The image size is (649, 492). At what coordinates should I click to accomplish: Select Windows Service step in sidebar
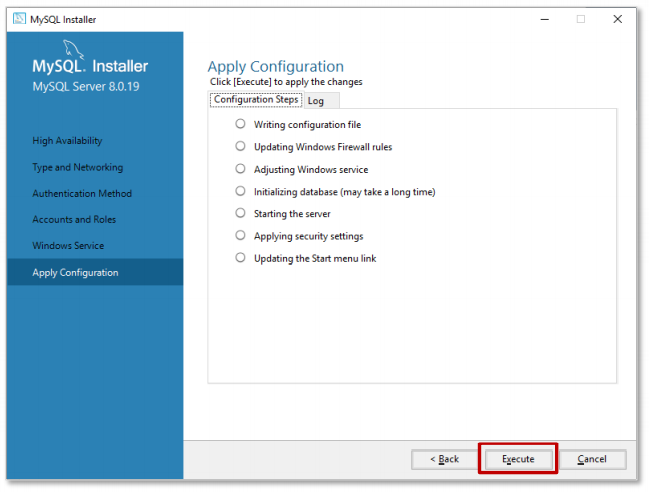click(x=68, y=245)
